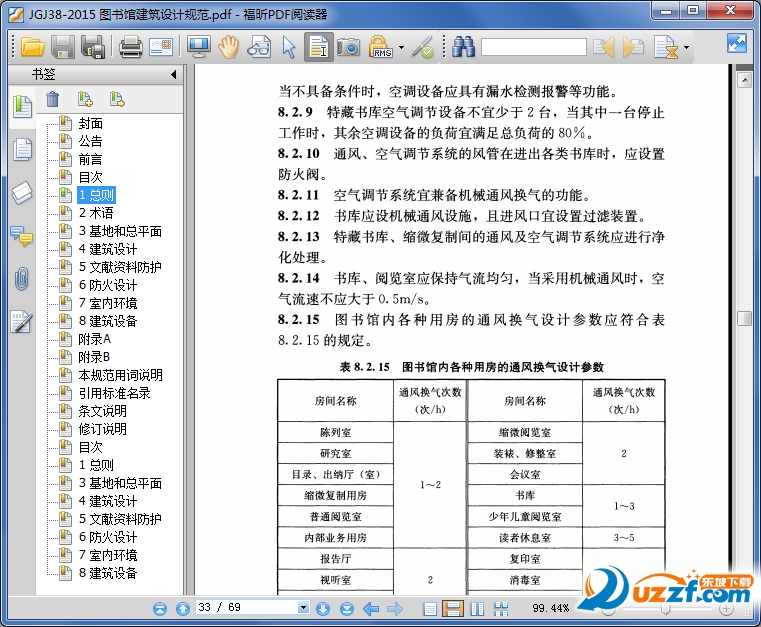
Task: Click the binoculars search icon
Action: tap(463, 46)
